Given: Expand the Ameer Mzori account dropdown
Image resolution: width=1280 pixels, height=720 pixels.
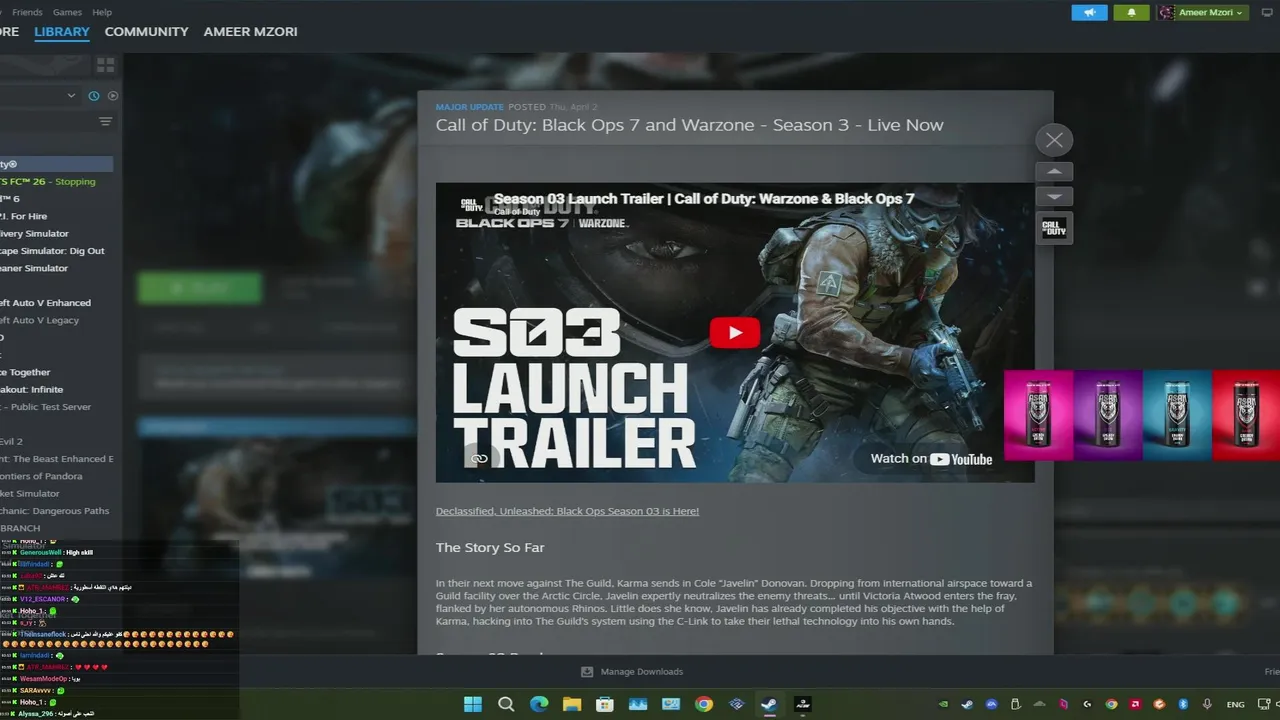Looking at the screenshot, I should click(x=1203, y=12).
